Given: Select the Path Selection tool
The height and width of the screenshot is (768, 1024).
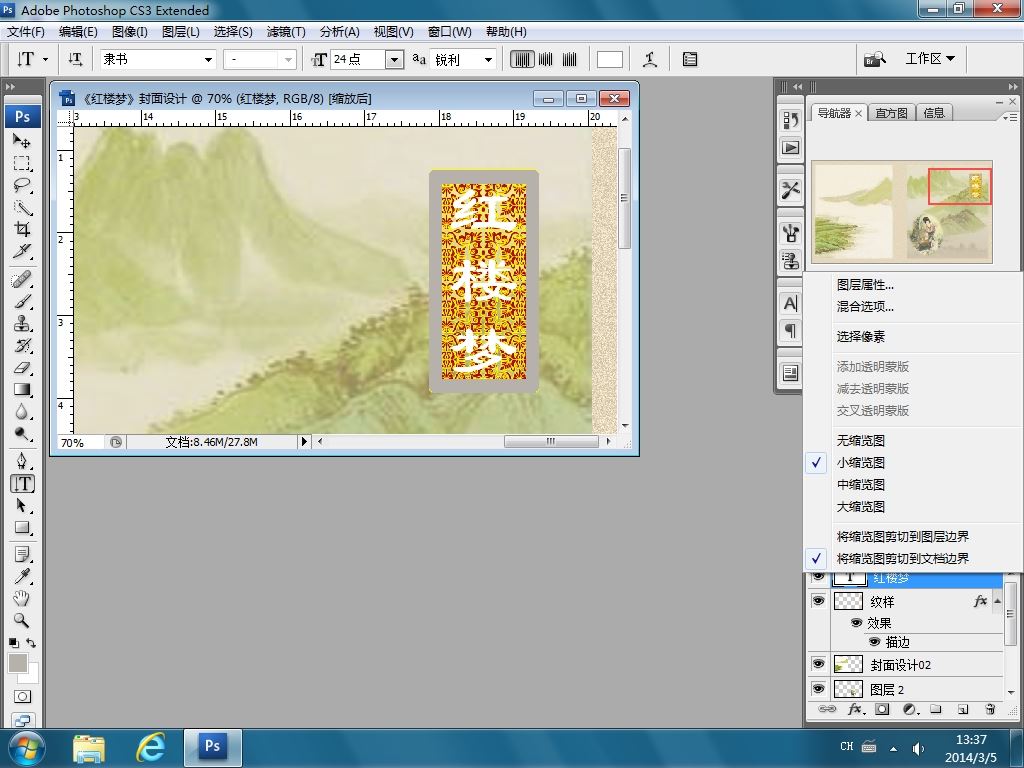Looking at the screenshot, I should coord(22,506).
